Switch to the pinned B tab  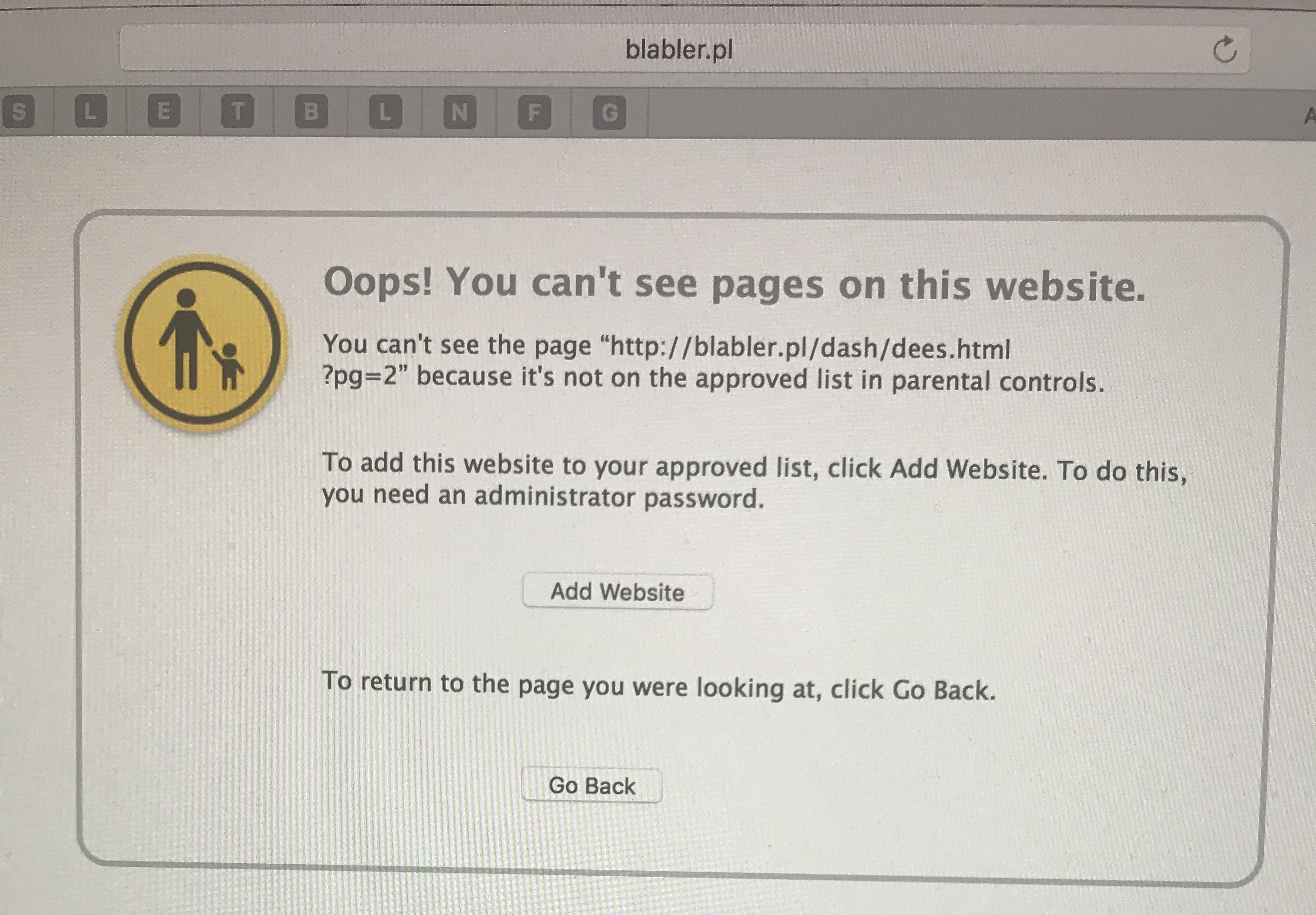(x=311, y=111)
